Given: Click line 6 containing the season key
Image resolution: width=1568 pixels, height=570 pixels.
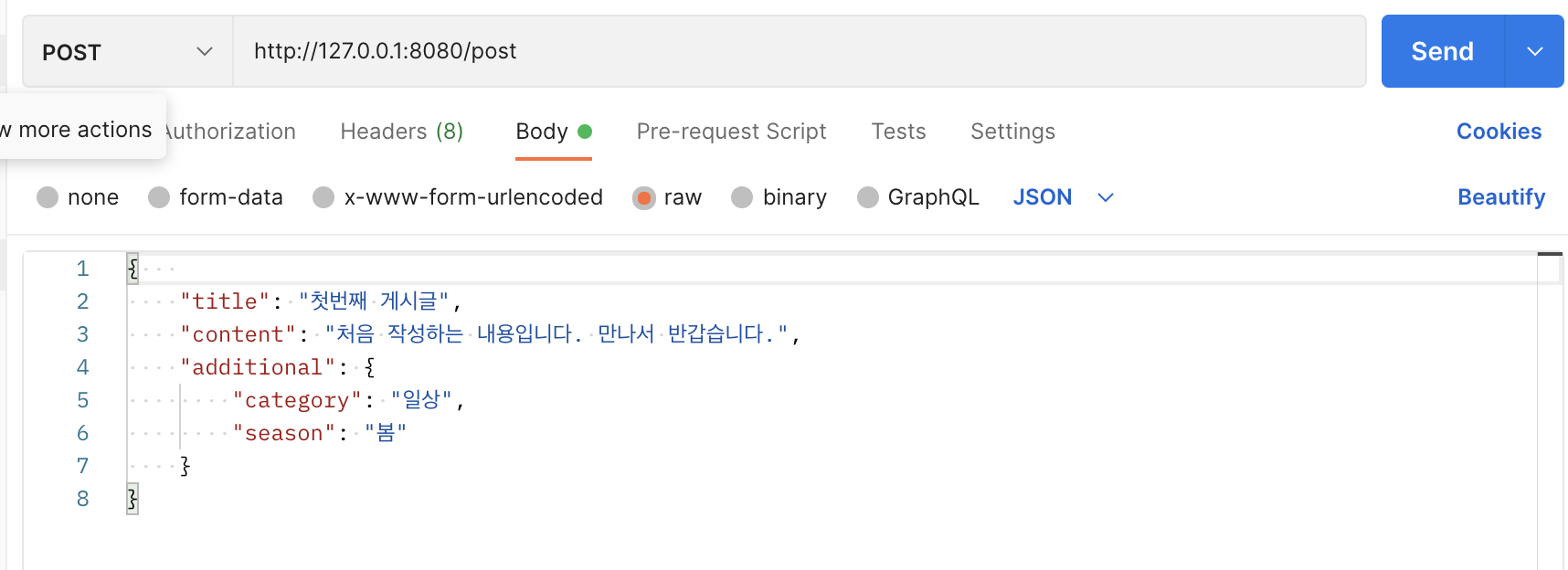Looking at the screenshot, I should [320, 433].
